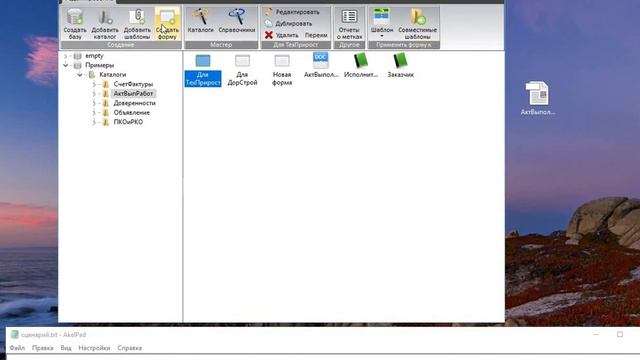640x360 pixels.
Task: Open Файл menu in AkelPad
Action: [x=17, y=348]
